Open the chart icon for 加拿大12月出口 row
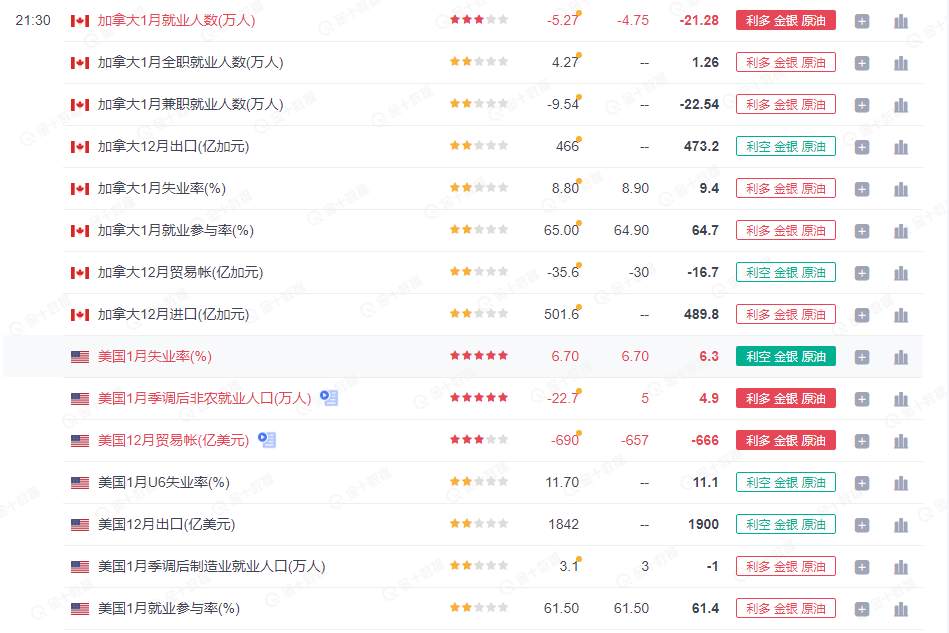Image resolution: width=949 pixels, height=633 pixels. point(901,147)
